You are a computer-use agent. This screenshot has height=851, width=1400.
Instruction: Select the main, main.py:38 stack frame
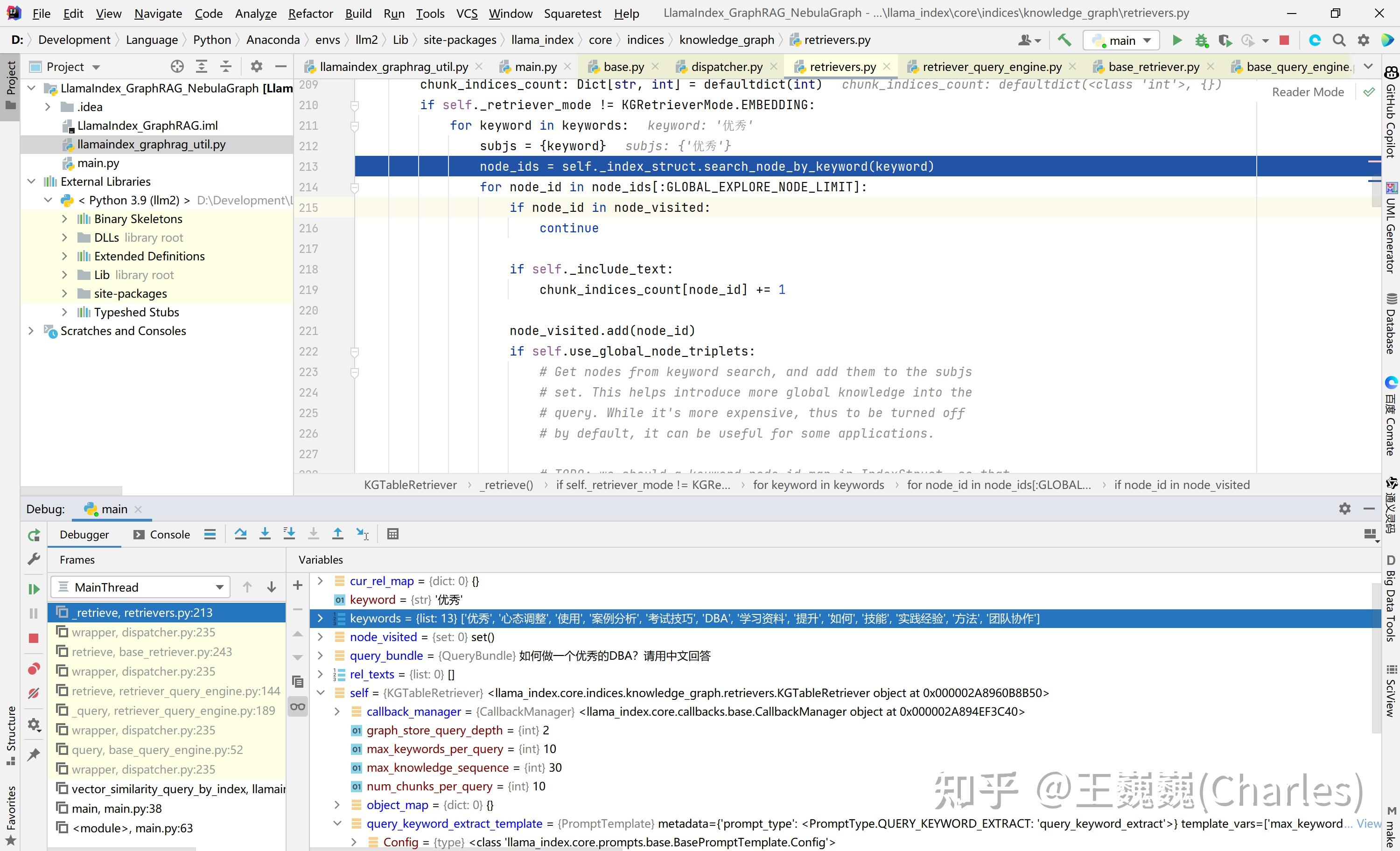click(117, 808)
